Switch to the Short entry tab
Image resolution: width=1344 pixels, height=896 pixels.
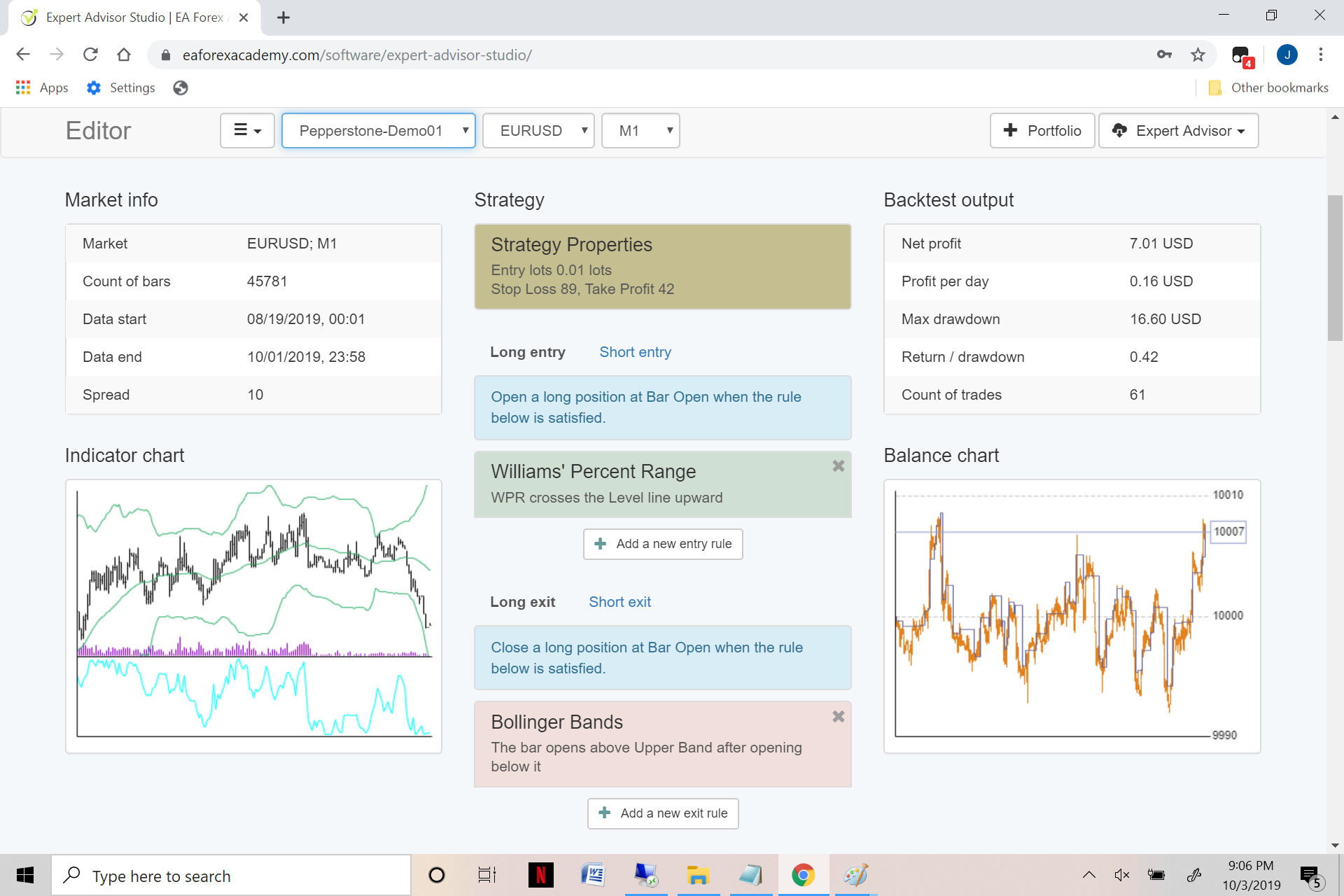point(635,352)
